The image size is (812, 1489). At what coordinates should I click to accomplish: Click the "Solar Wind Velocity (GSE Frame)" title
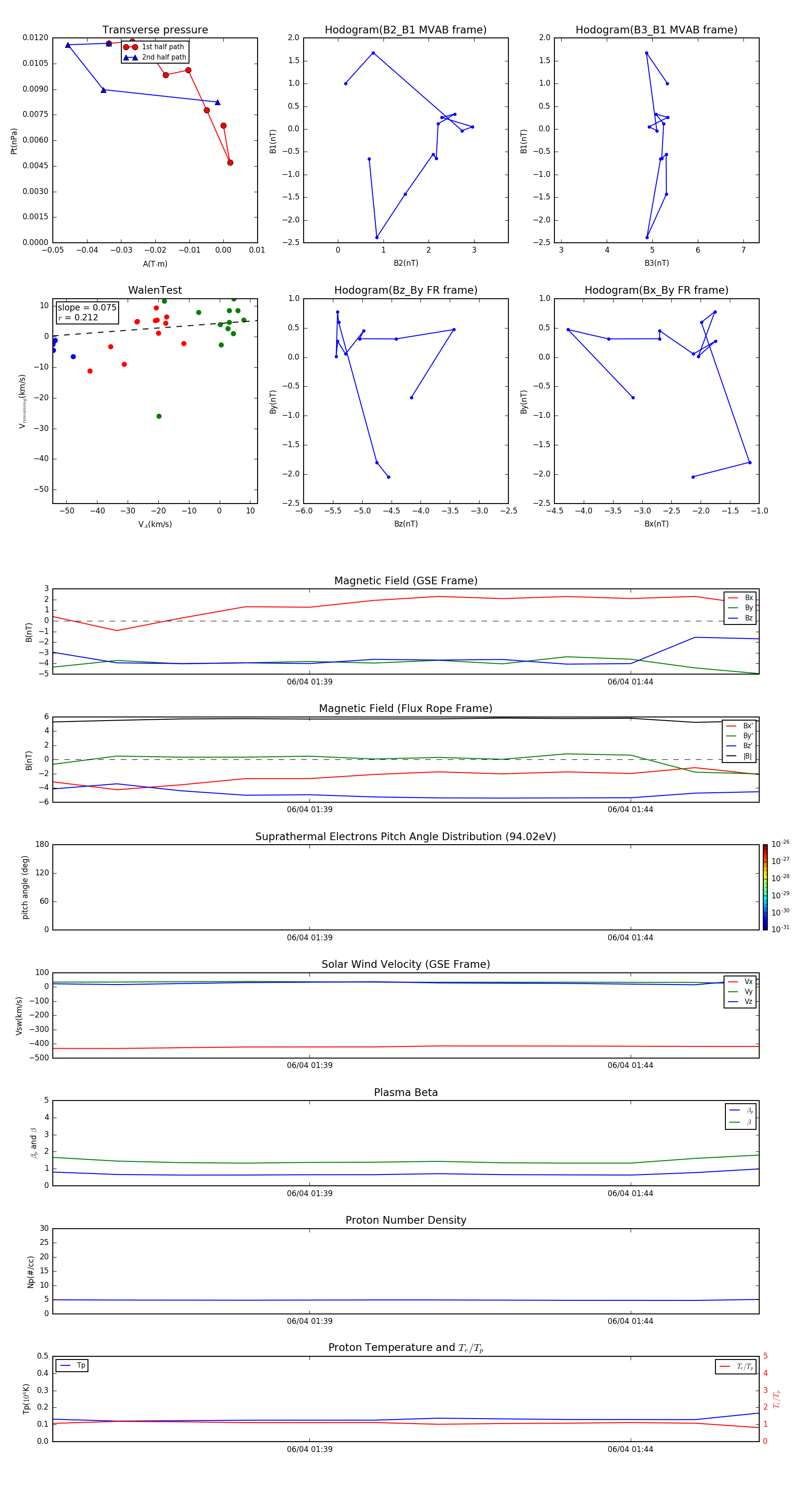[x=406, y=965]
